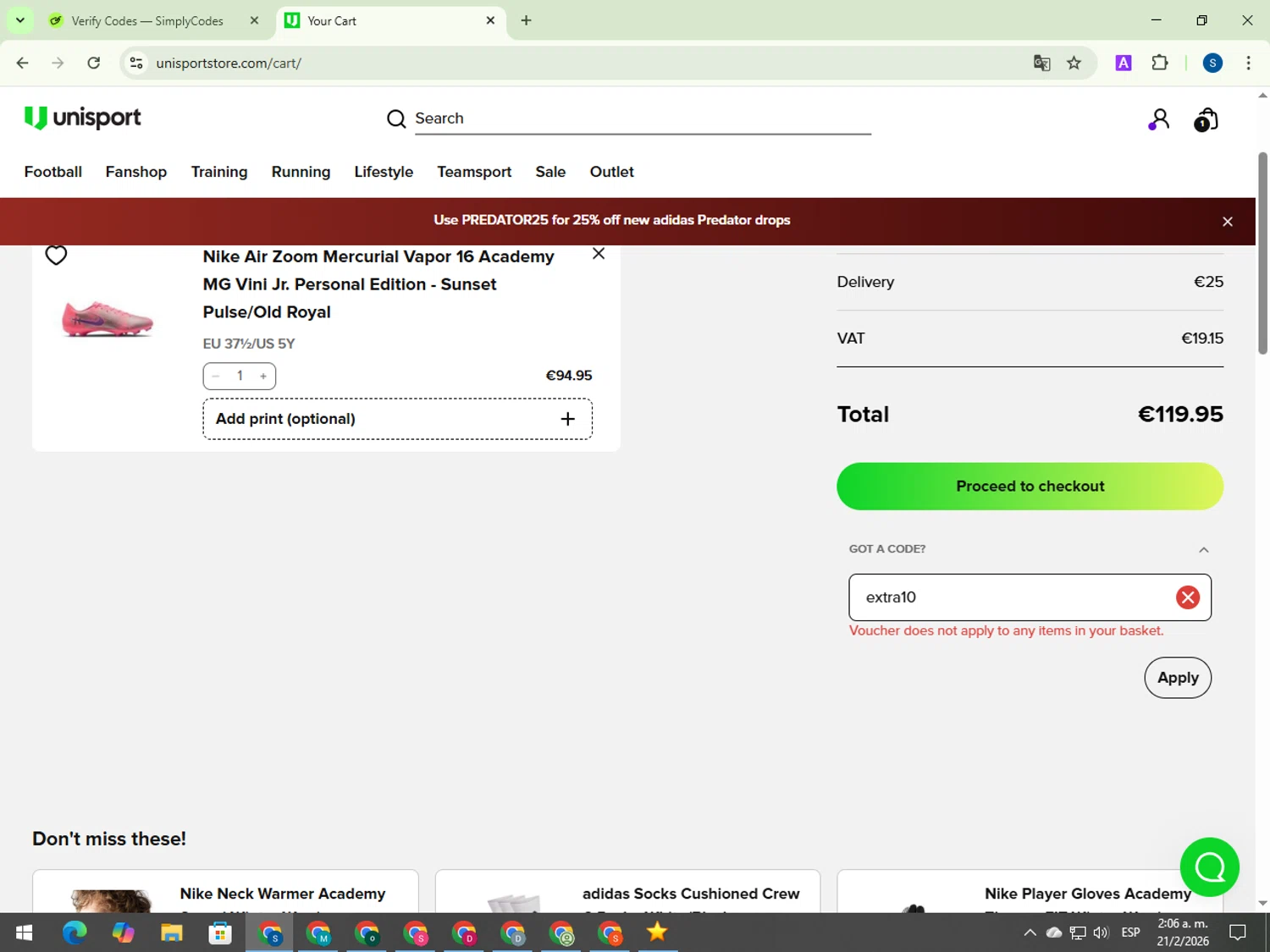The image size is (1270, 952).
Task: Expand Add print (optional) option
Action: (397, 419)
